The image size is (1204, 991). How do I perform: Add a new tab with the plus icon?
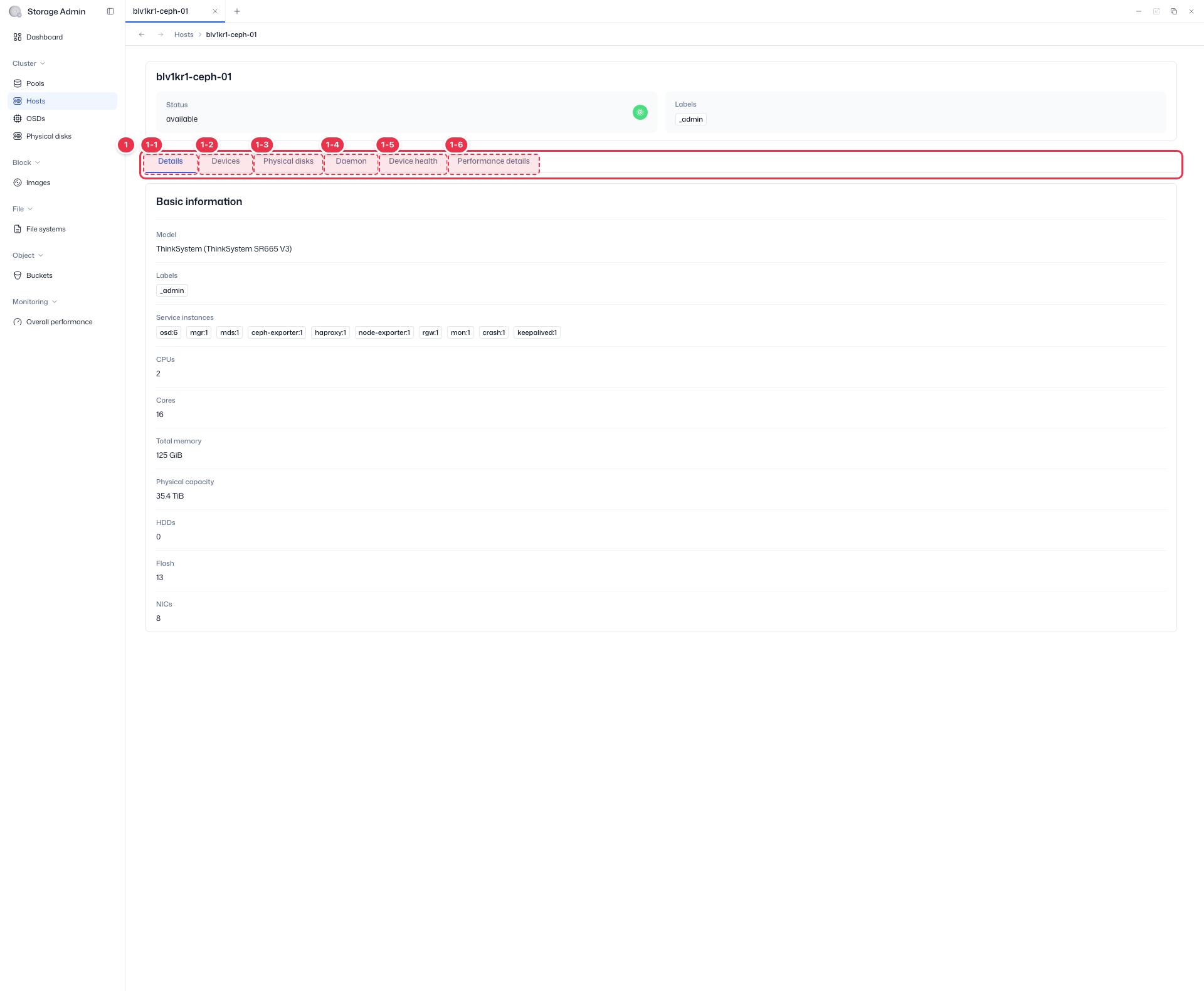237,11
